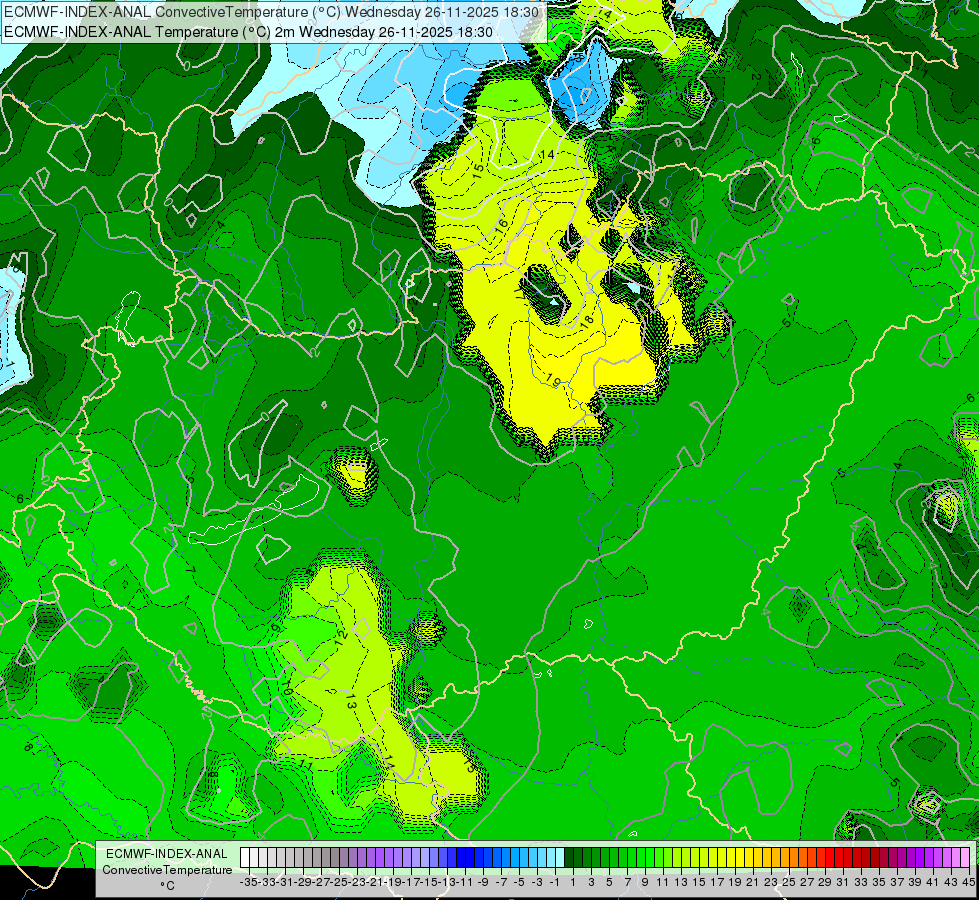The height and width of the screenshot is (900, 979).
Task: Click the contour label 12 in lime area
Action: tap(341, 636)
